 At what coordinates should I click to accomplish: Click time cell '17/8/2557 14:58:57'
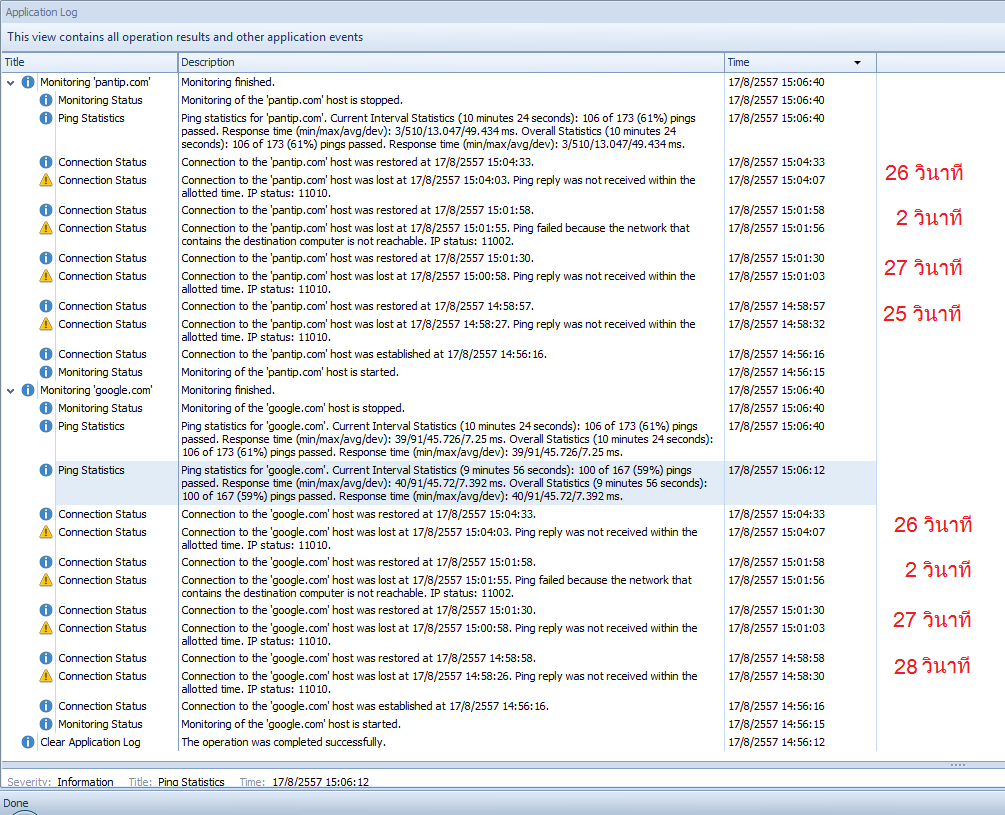pyautogui.click(x=776, y=306)
